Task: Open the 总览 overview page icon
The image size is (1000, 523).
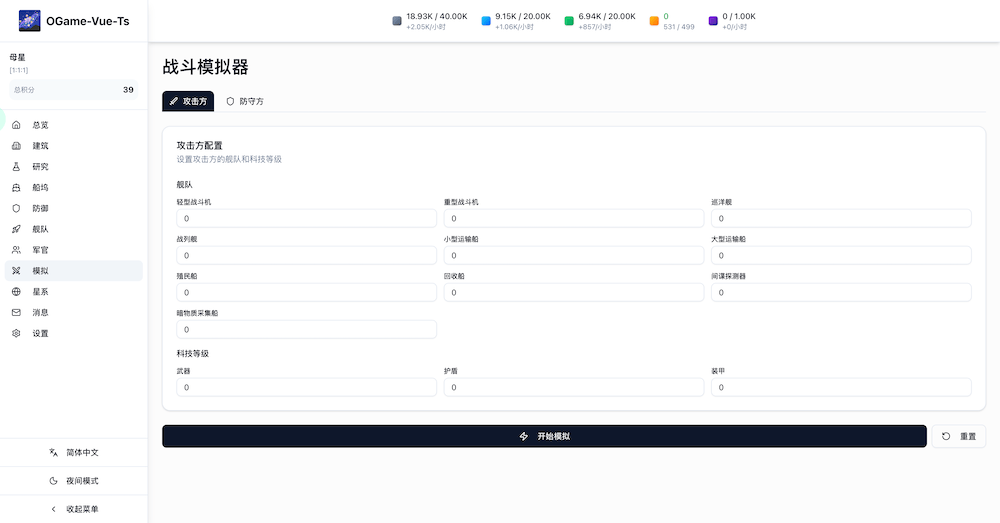Action: 16,125
